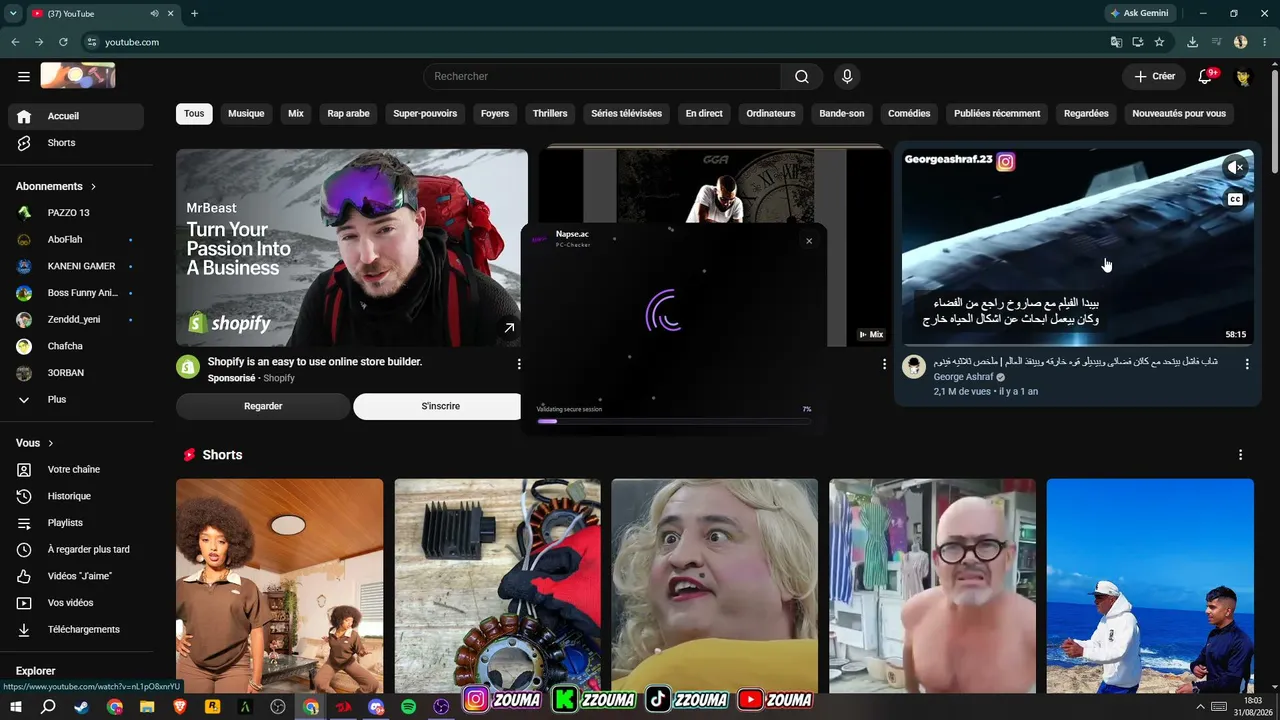This screenshot has width=1280, height=720.
Task: Click the Rechercher search field
Action: (x=602, y=76)
